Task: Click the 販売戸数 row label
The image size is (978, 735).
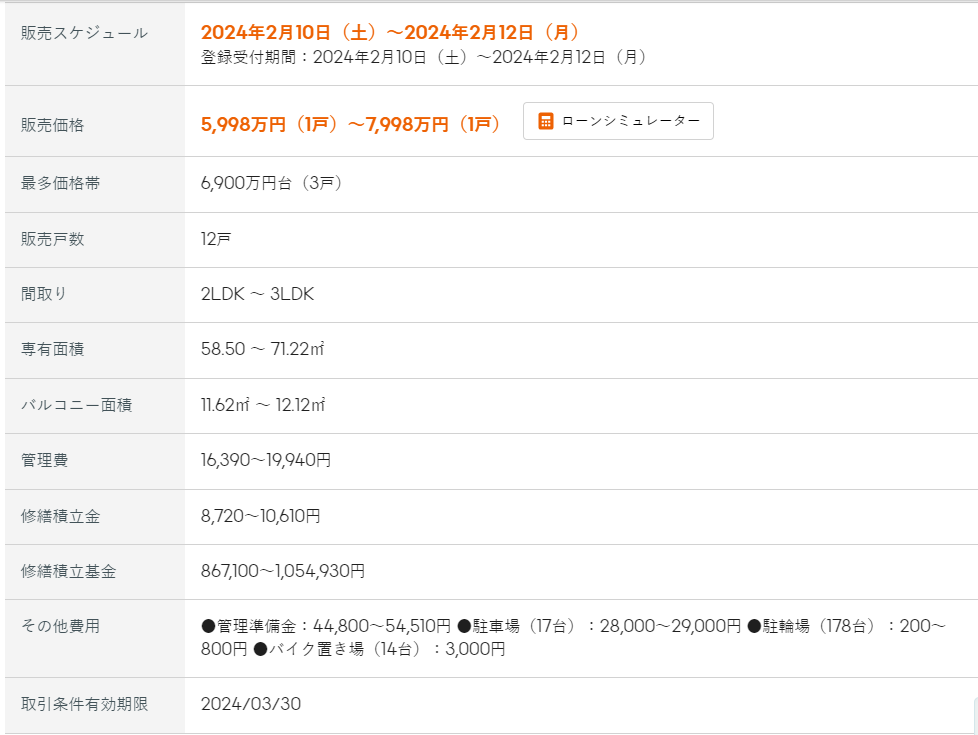Action: (x=52, y=239)
